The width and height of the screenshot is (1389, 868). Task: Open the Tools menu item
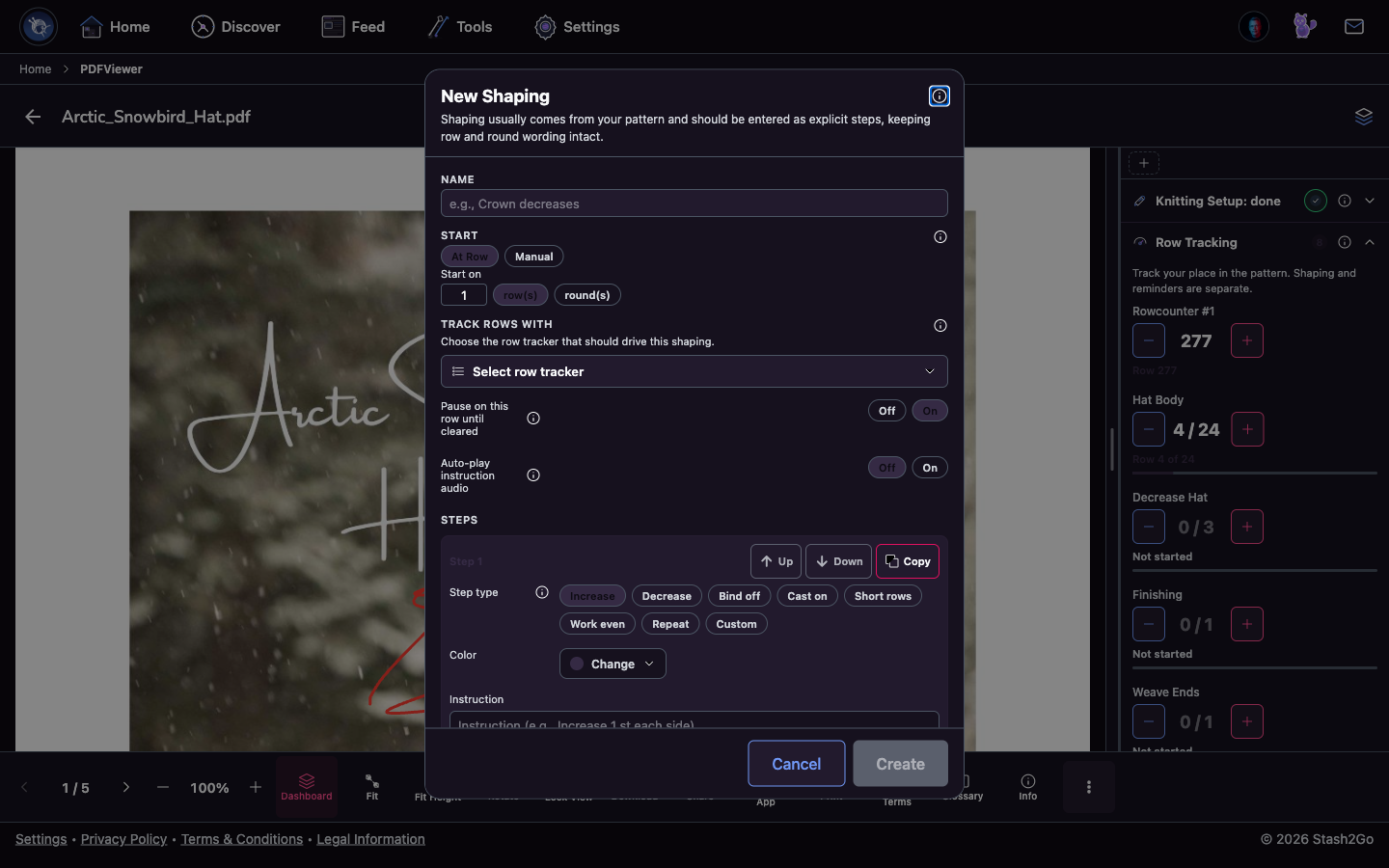[460, 27]
